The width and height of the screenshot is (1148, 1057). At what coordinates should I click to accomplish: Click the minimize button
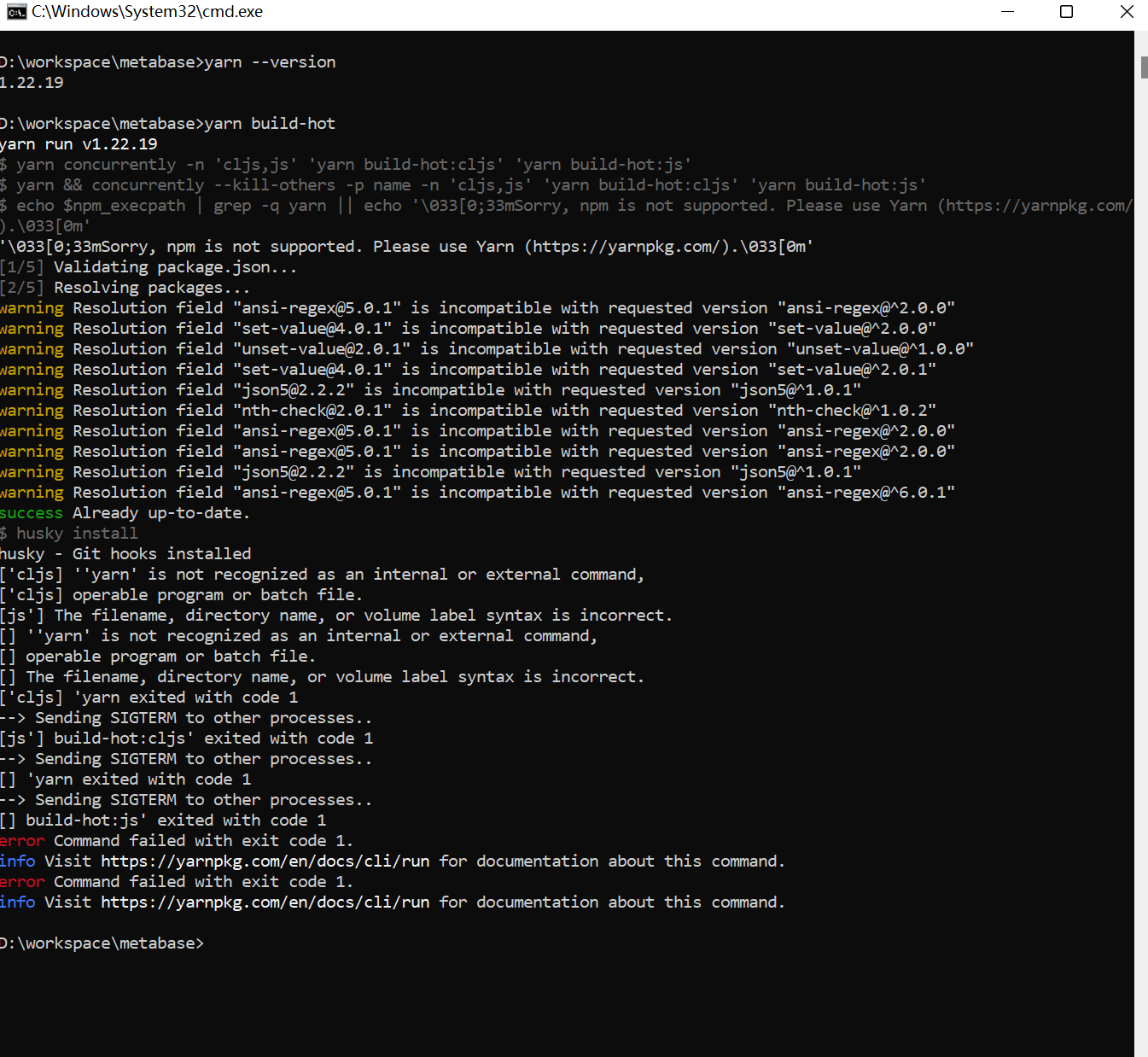(x=1007, y=11)
